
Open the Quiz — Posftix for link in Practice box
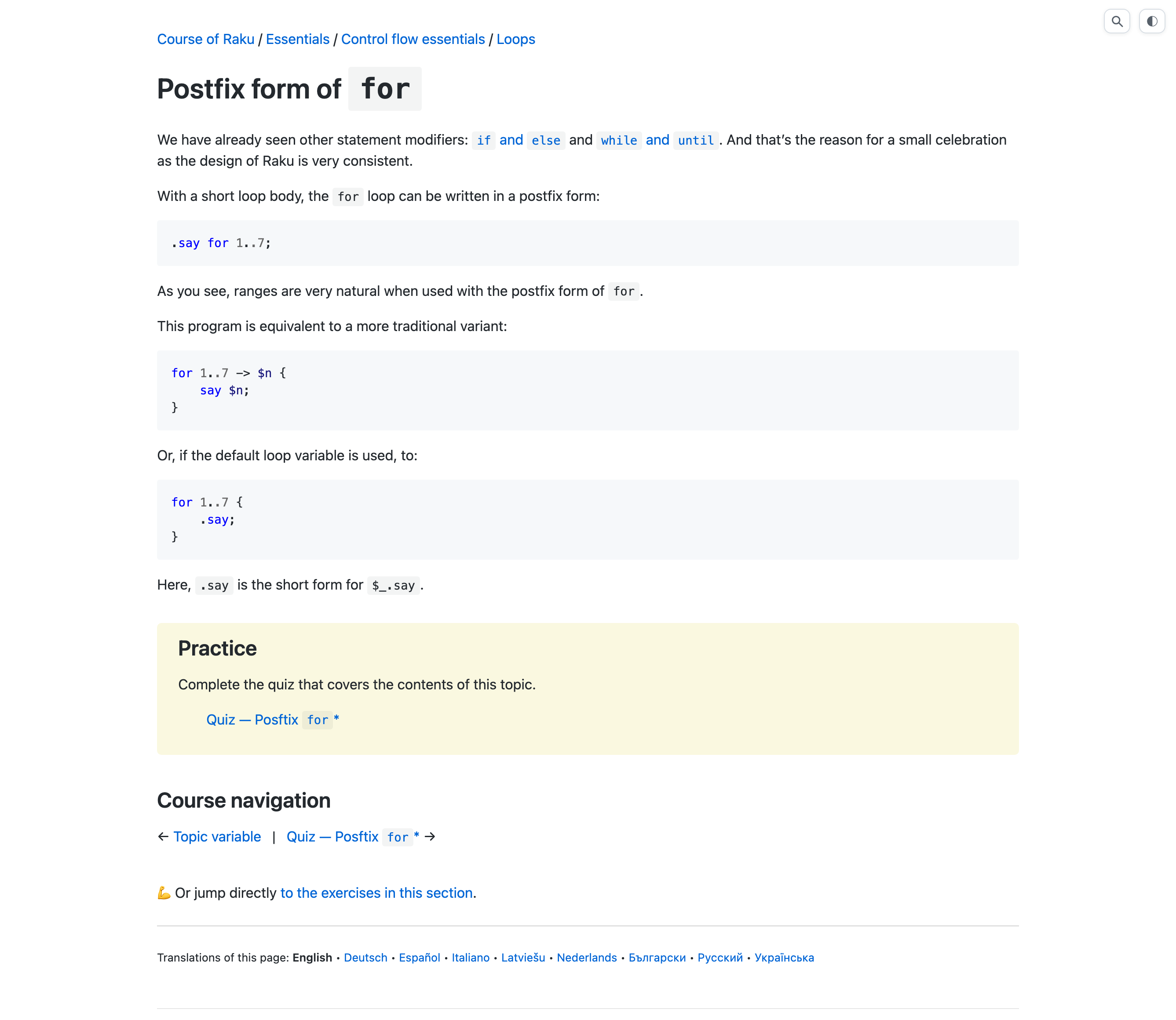coord(273,720)
